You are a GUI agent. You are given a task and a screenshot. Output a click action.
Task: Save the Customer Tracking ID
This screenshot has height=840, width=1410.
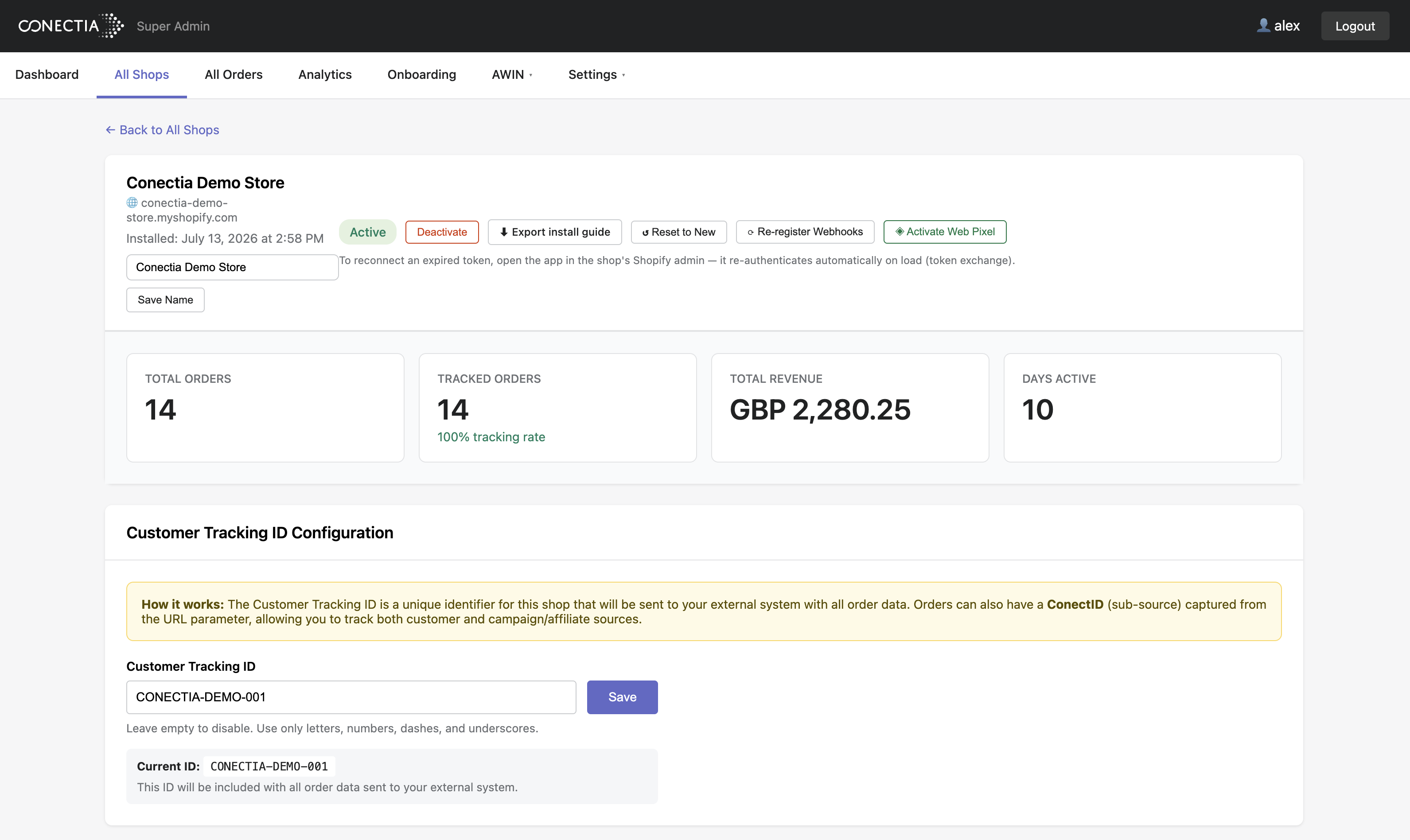coord(622,697)
